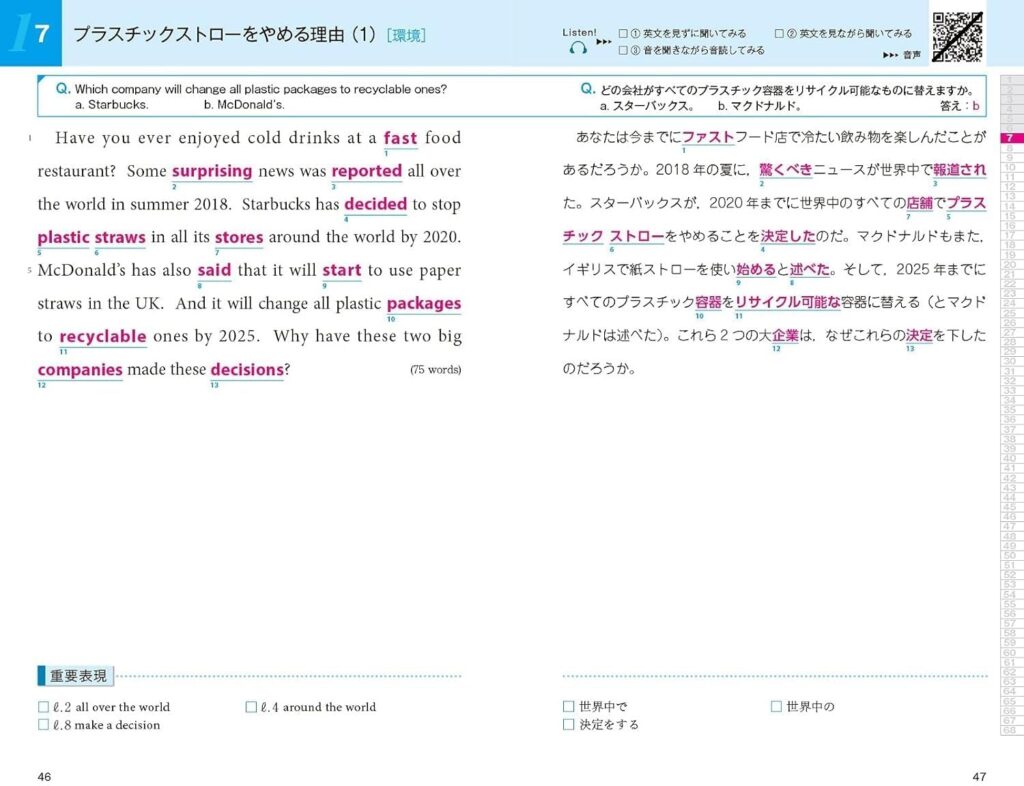The height and width of the screenshot is (786, 1024).
Task: Click the blue lesson number 7 badge
Action: tap(31, 33)
